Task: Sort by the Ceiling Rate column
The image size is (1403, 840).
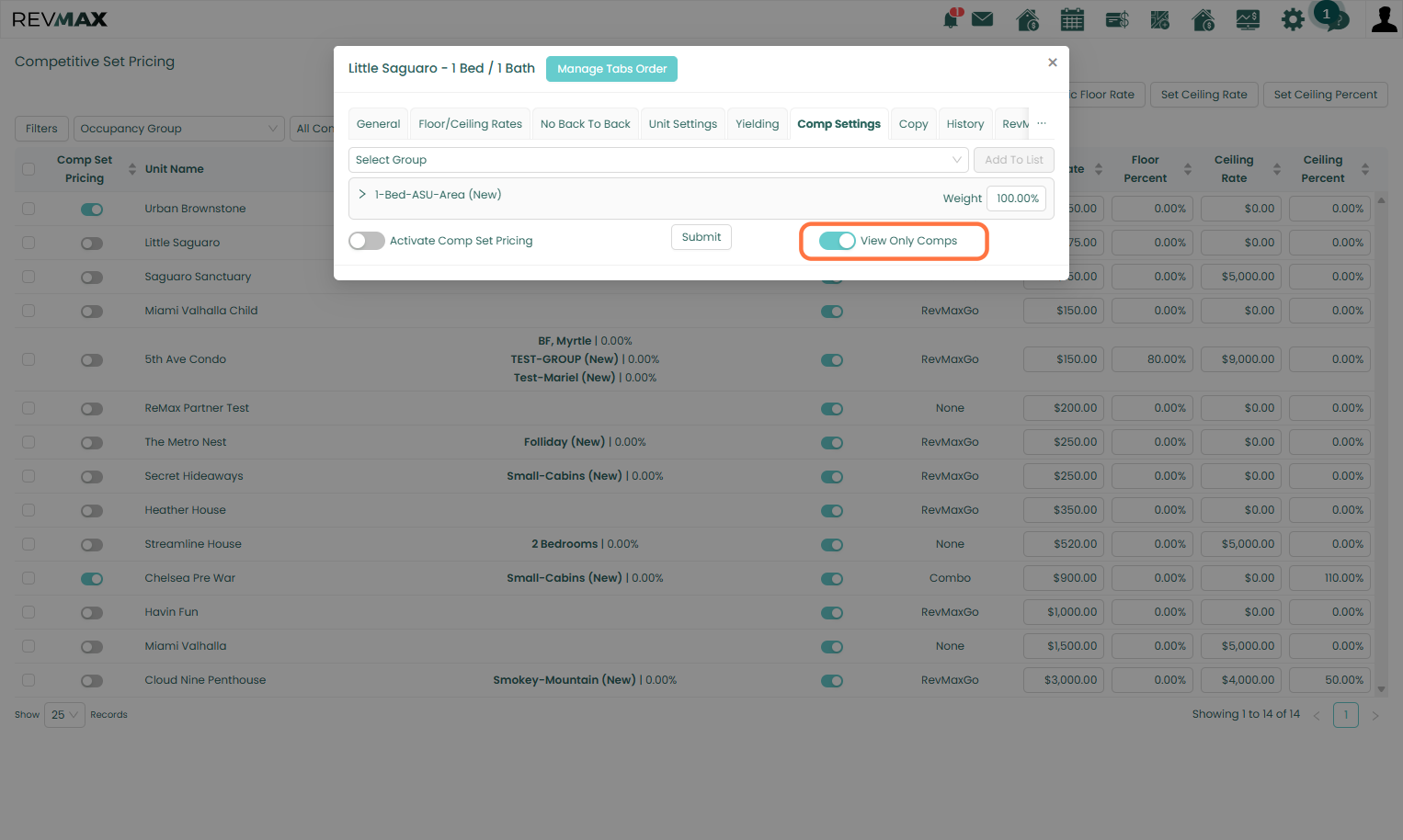Action: coord(1276,169)
